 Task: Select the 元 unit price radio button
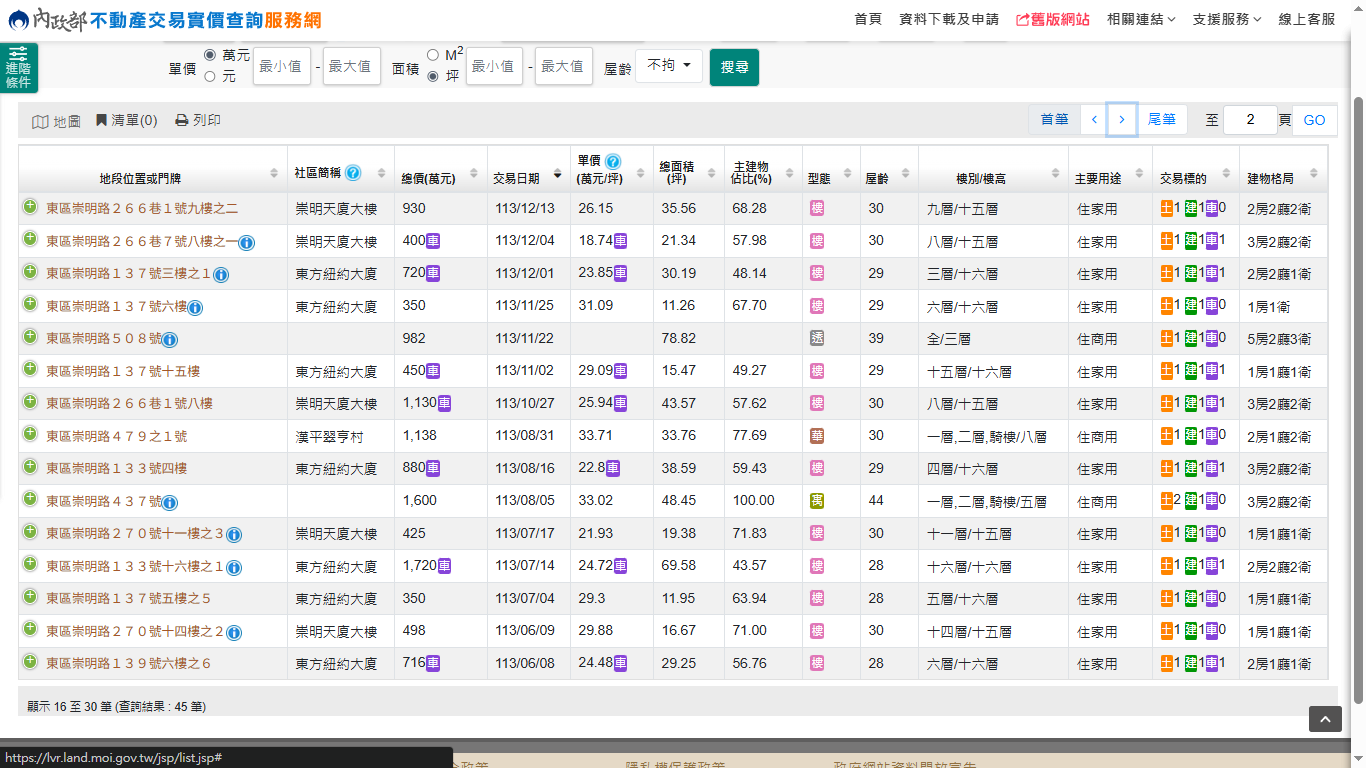tap(210, 76)
